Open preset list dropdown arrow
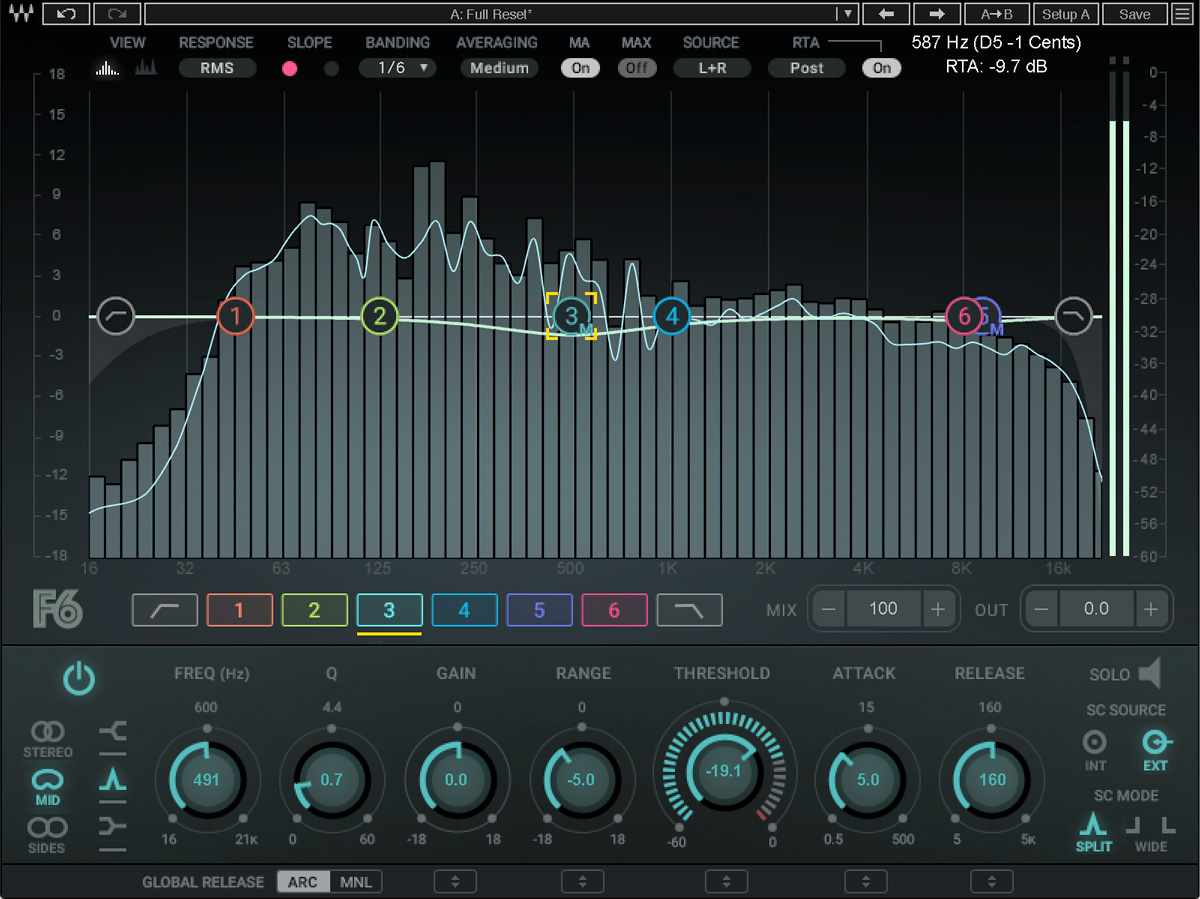 tap(847, 14)
